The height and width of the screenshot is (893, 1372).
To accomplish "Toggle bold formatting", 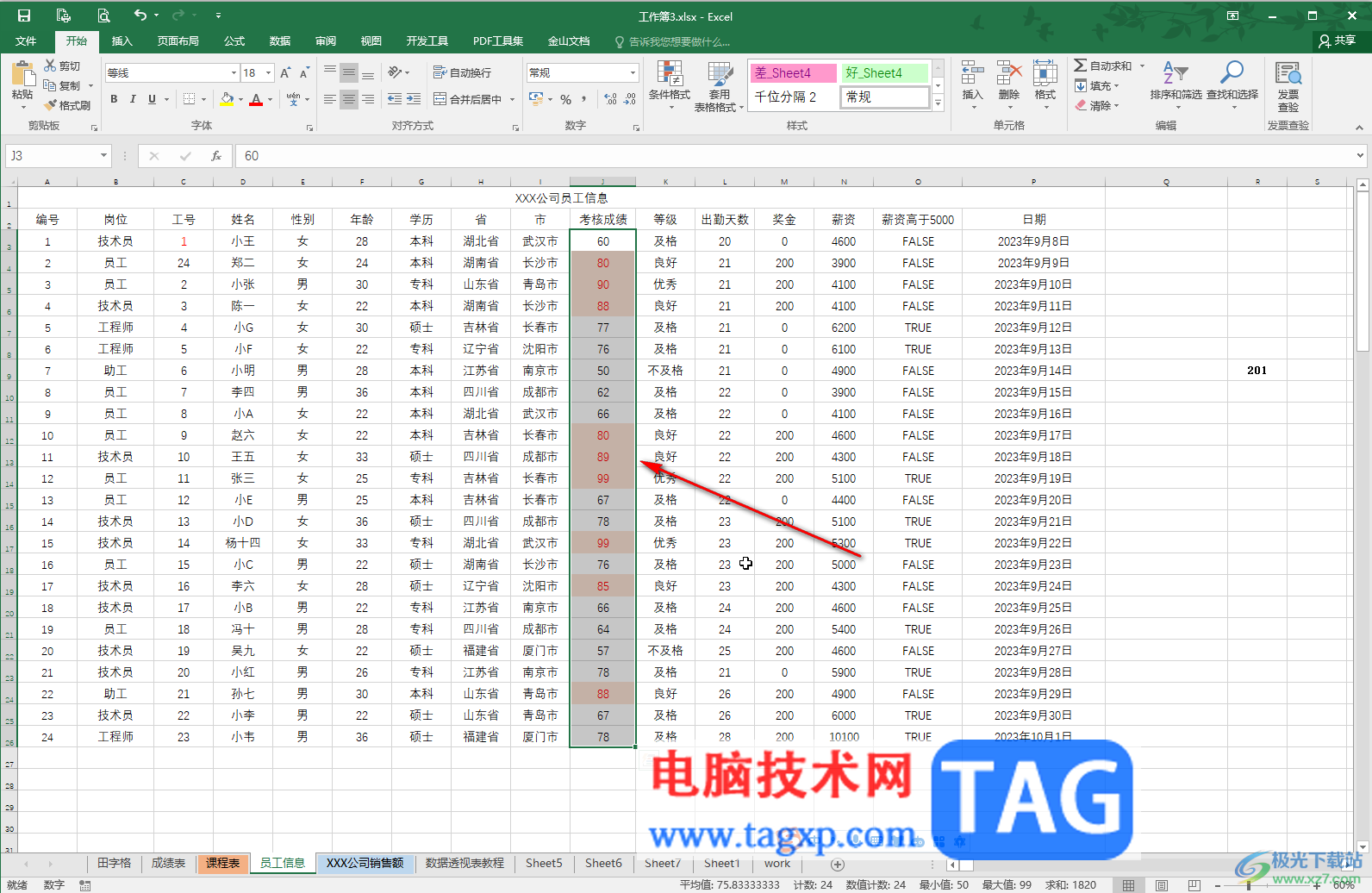I will [114, 99].
